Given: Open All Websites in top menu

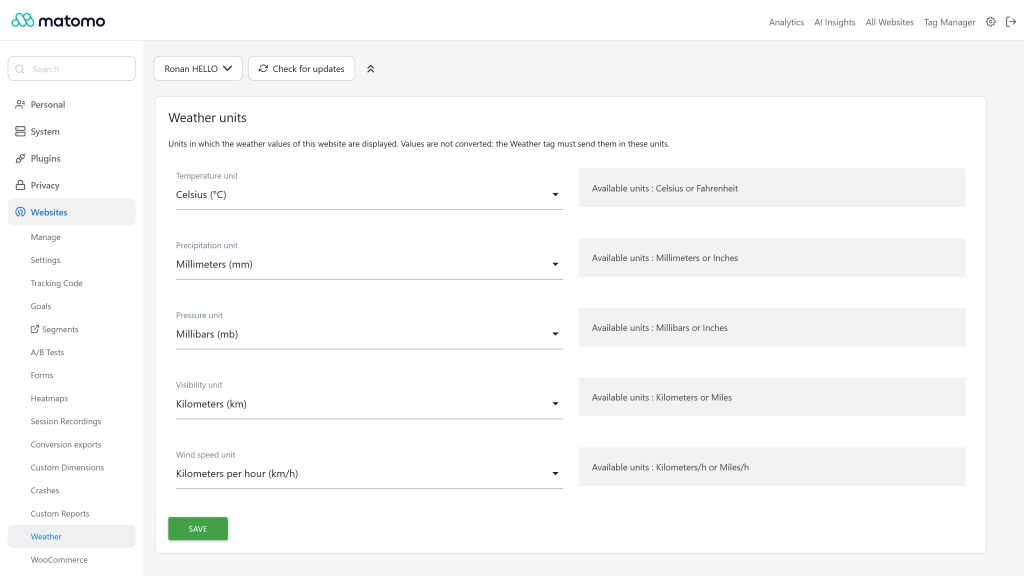Looking at the screenshot, I should (889, 22).
